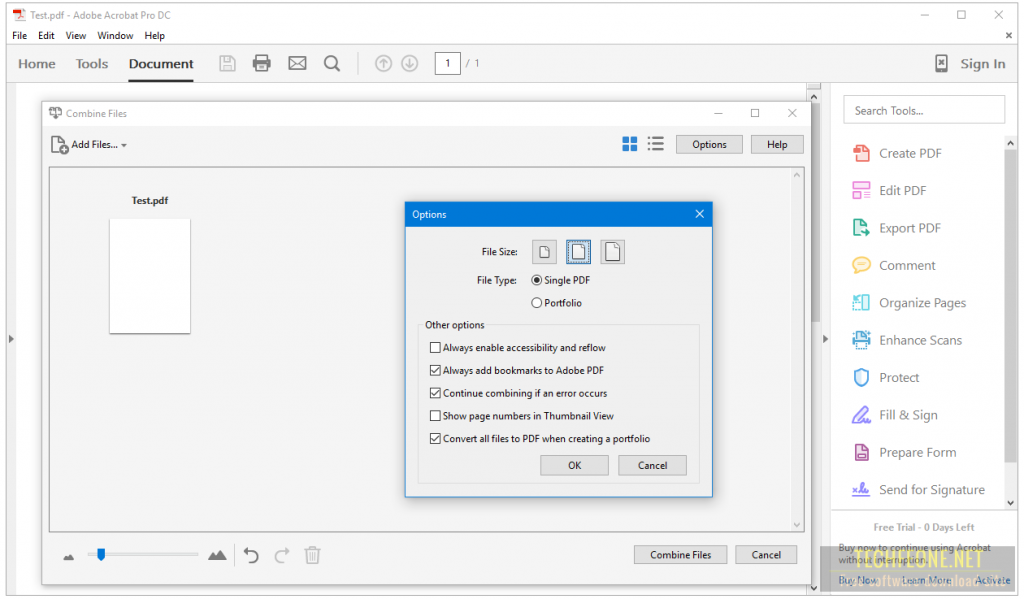Open the File menu

(x=20, y=35)
